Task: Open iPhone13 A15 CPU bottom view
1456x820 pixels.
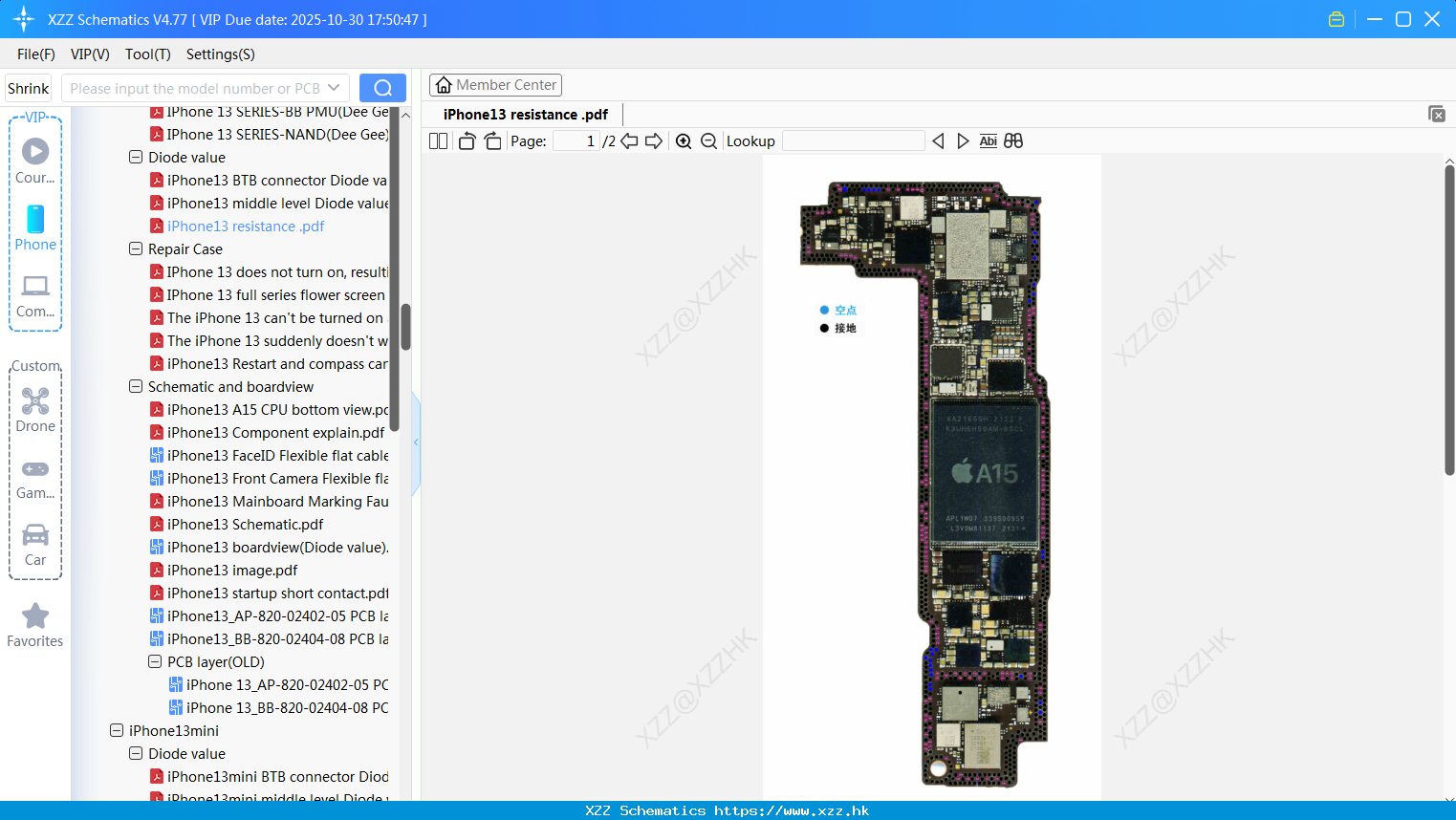Action: pos(277,409)
